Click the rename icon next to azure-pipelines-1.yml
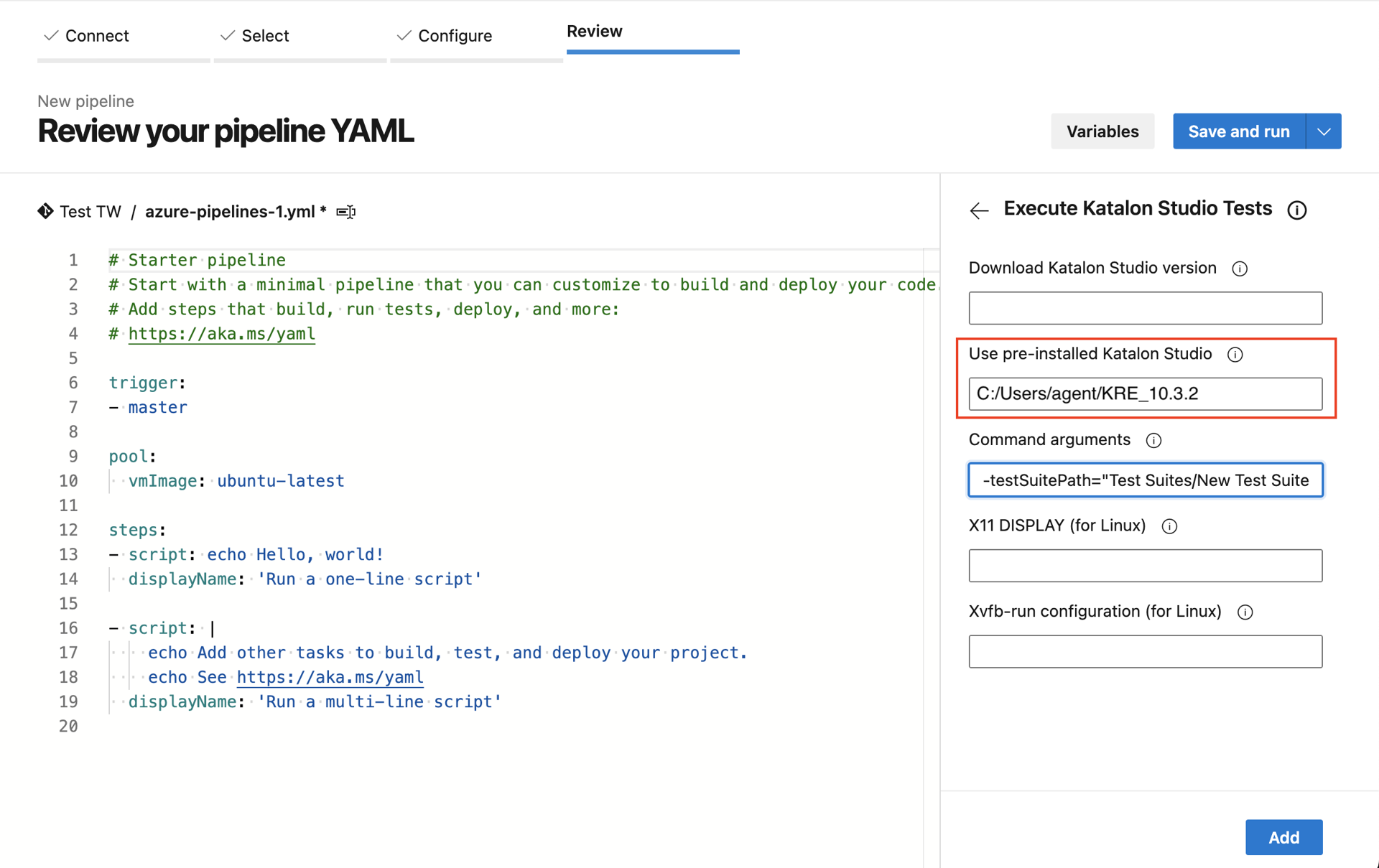 pyautogui.click(x=345, y=211)
